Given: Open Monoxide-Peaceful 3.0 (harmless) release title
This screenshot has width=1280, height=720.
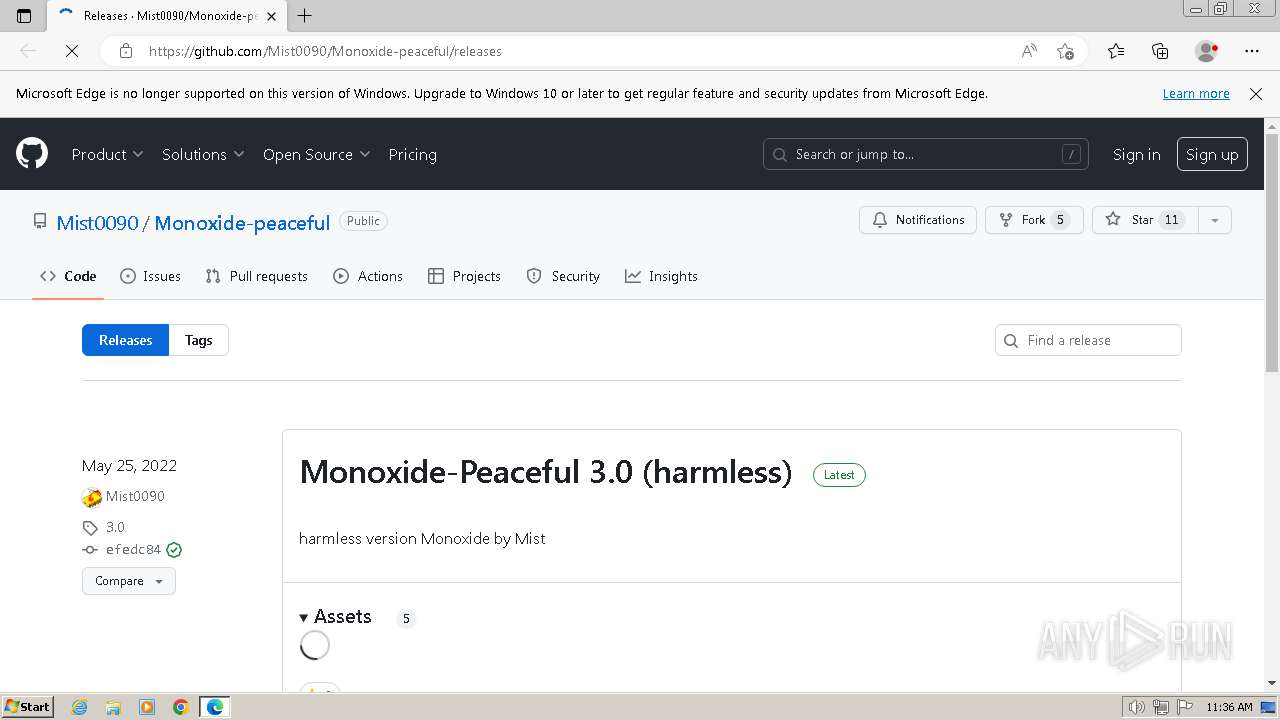Looking at the screenshot, I should click(x=546, y=472).
